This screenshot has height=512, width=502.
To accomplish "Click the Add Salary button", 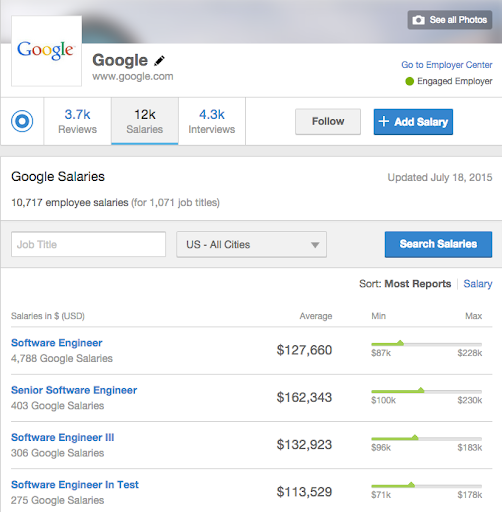I will [x=413, y=122].
